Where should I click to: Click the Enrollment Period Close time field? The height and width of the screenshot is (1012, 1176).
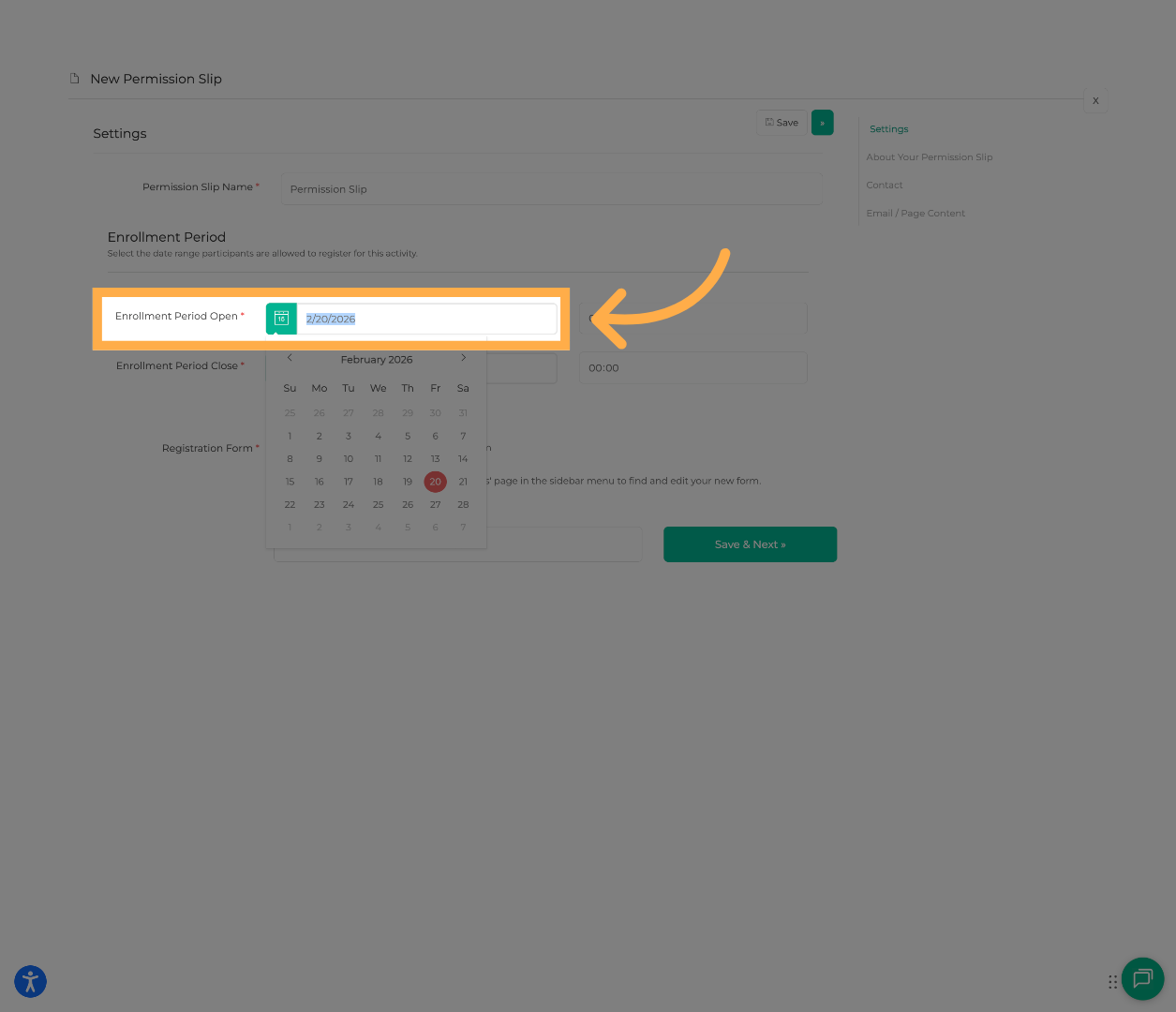692,368
